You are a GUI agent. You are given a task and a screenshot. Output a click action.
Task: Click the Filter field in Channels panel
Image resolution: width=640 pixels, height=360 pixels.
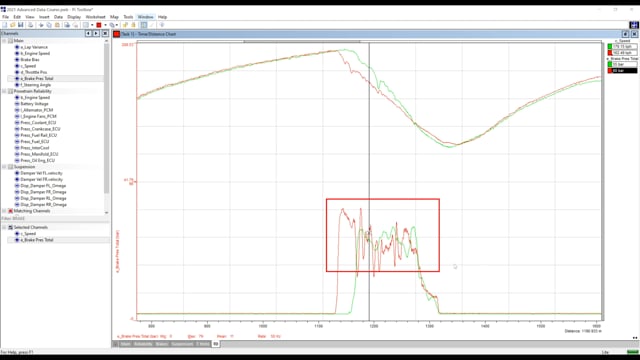[x=55, y=219]
